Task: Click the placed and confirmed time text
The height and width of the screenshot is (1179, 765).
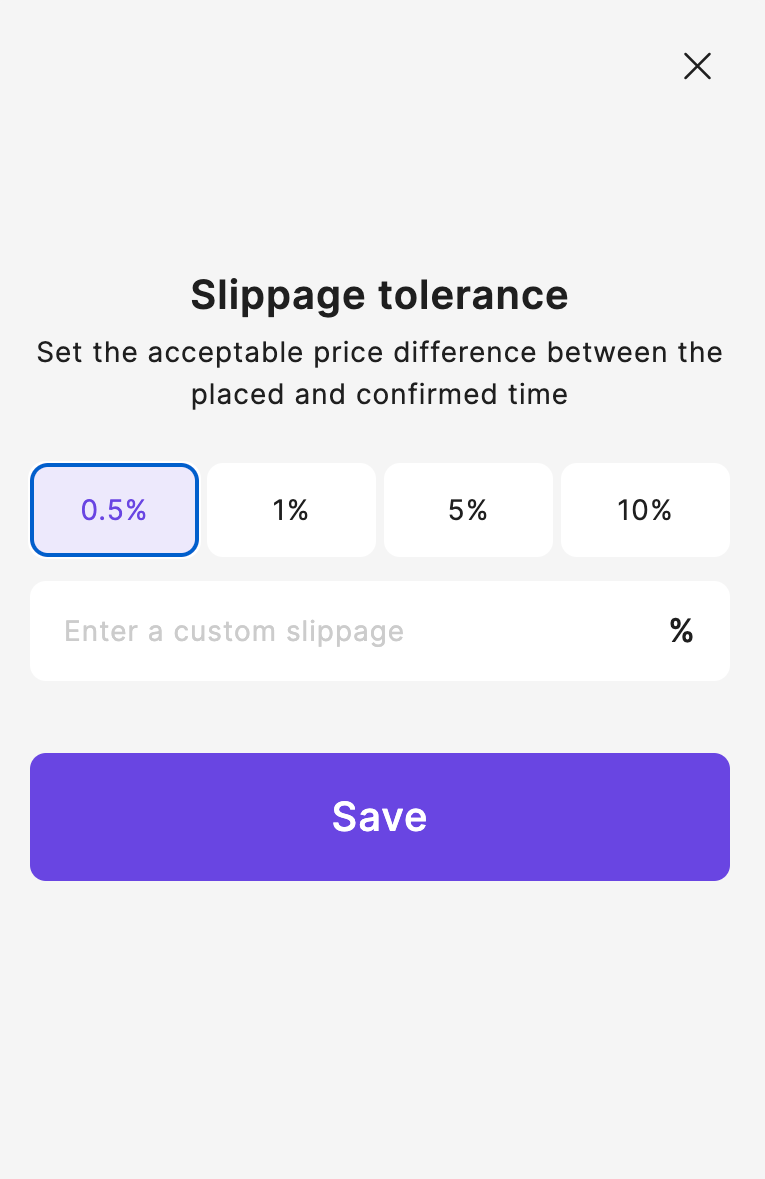Action: pos(379,395)
